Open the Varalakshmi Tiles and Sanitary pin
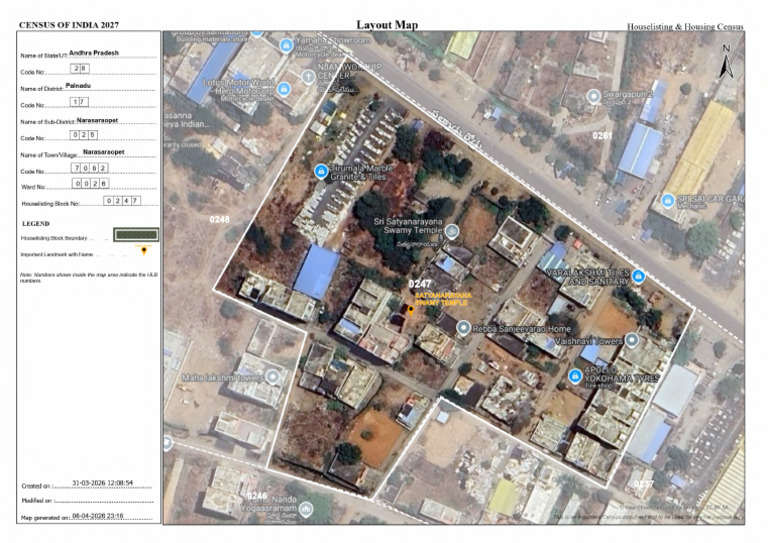This screenshot has width=768, height=543. [638, 276]
